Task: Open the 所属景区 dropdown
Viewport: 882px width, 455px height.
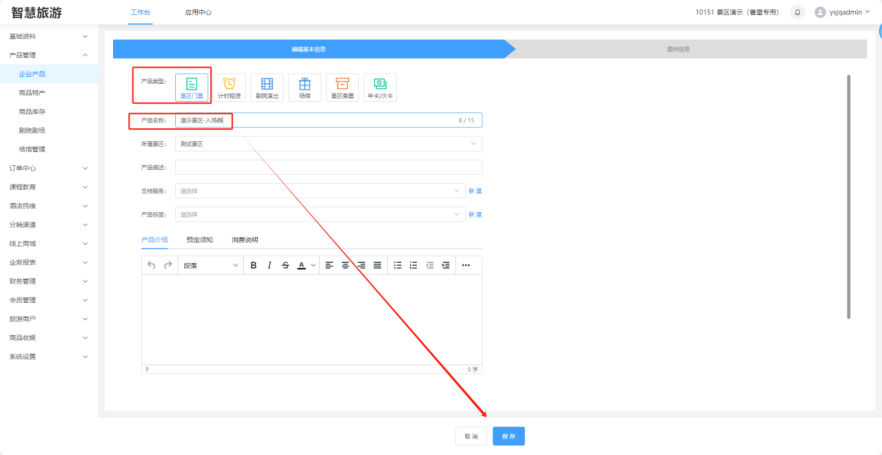Action: click(x=328, y=144)
